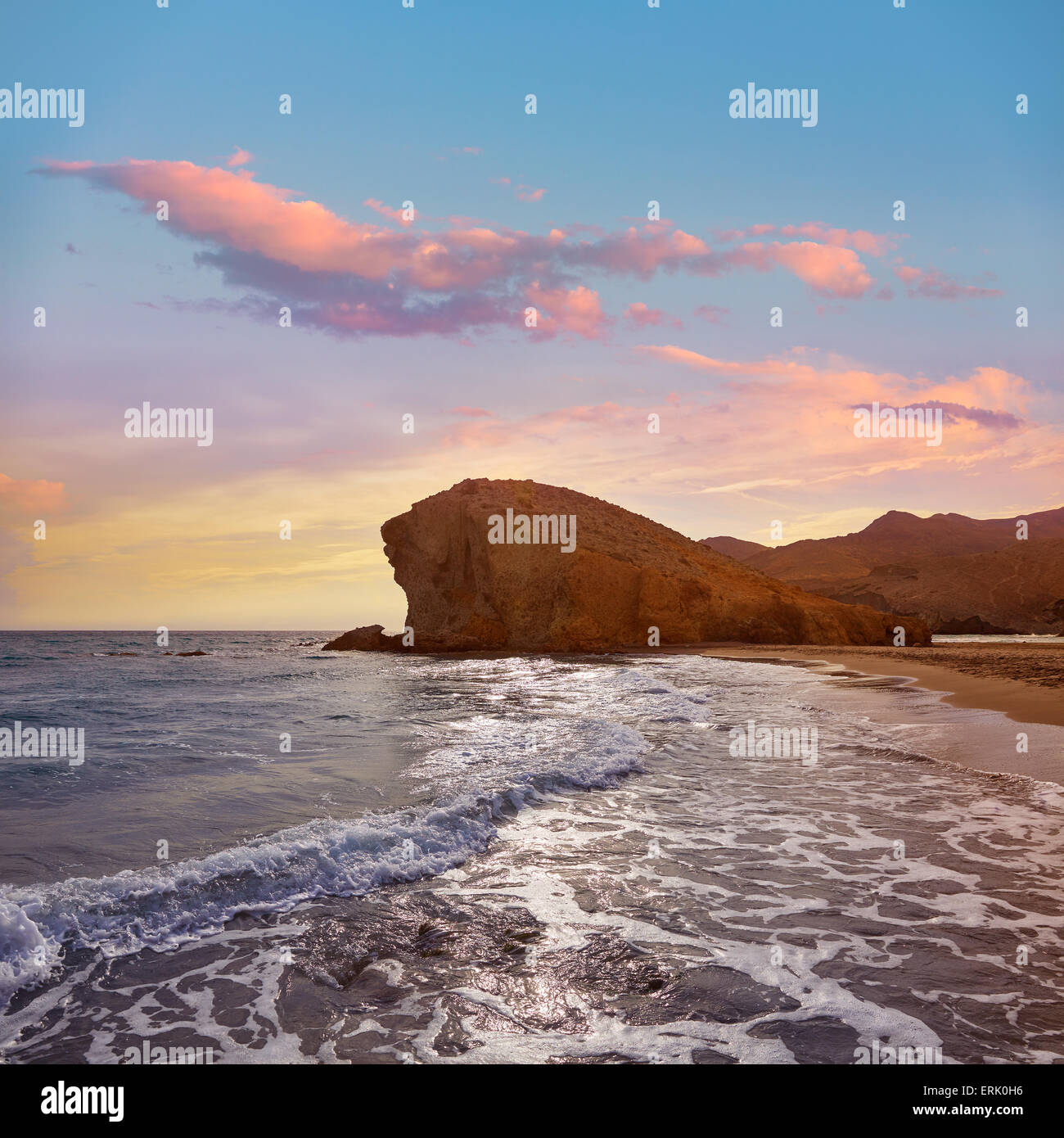Click the alamy watermark on left water edge
The image size is (1064, 1138).
[42, 743]
